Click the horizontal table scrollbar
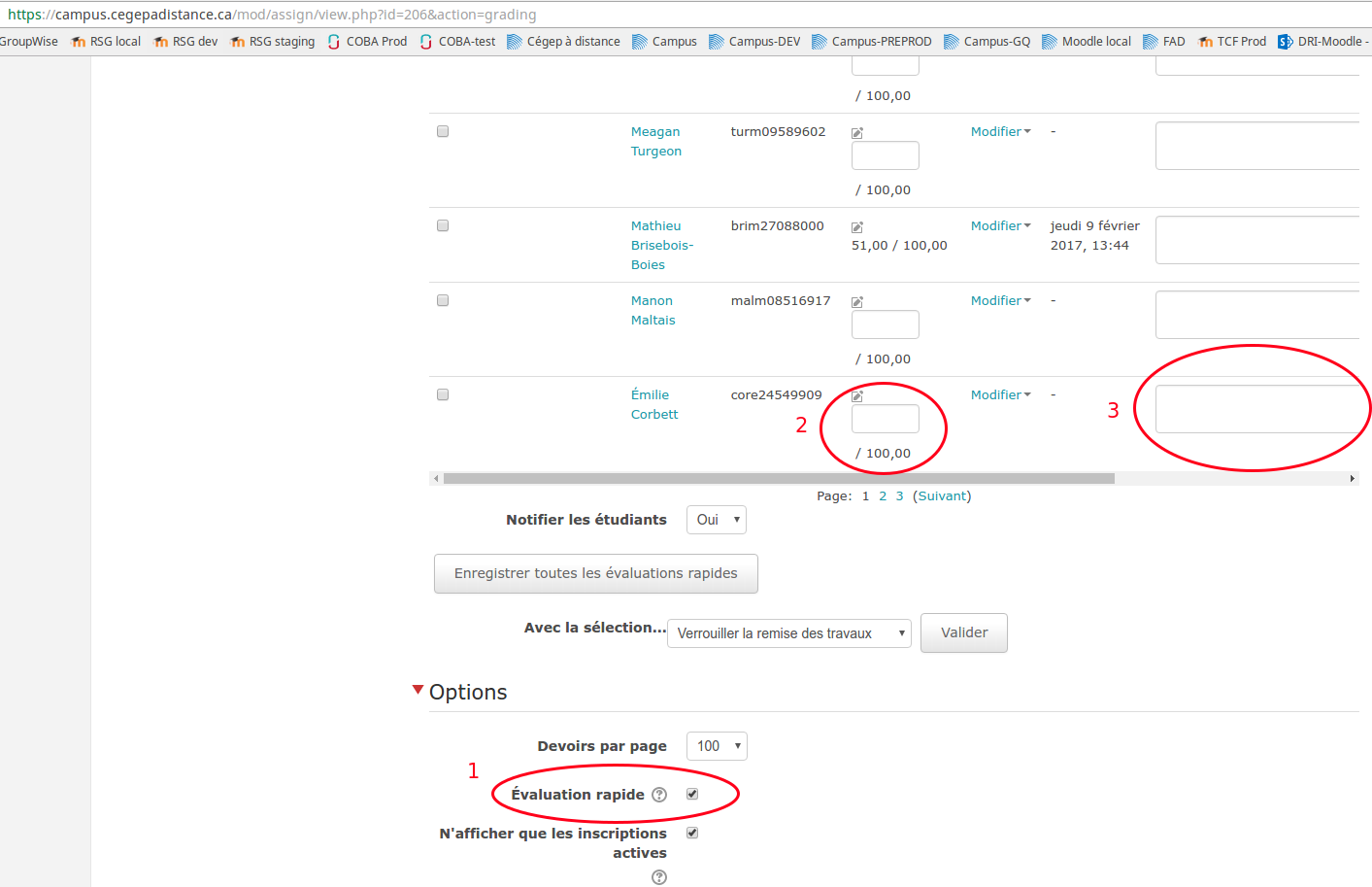The width and height of the screenshot is (1372, 887). click(779, 478)
